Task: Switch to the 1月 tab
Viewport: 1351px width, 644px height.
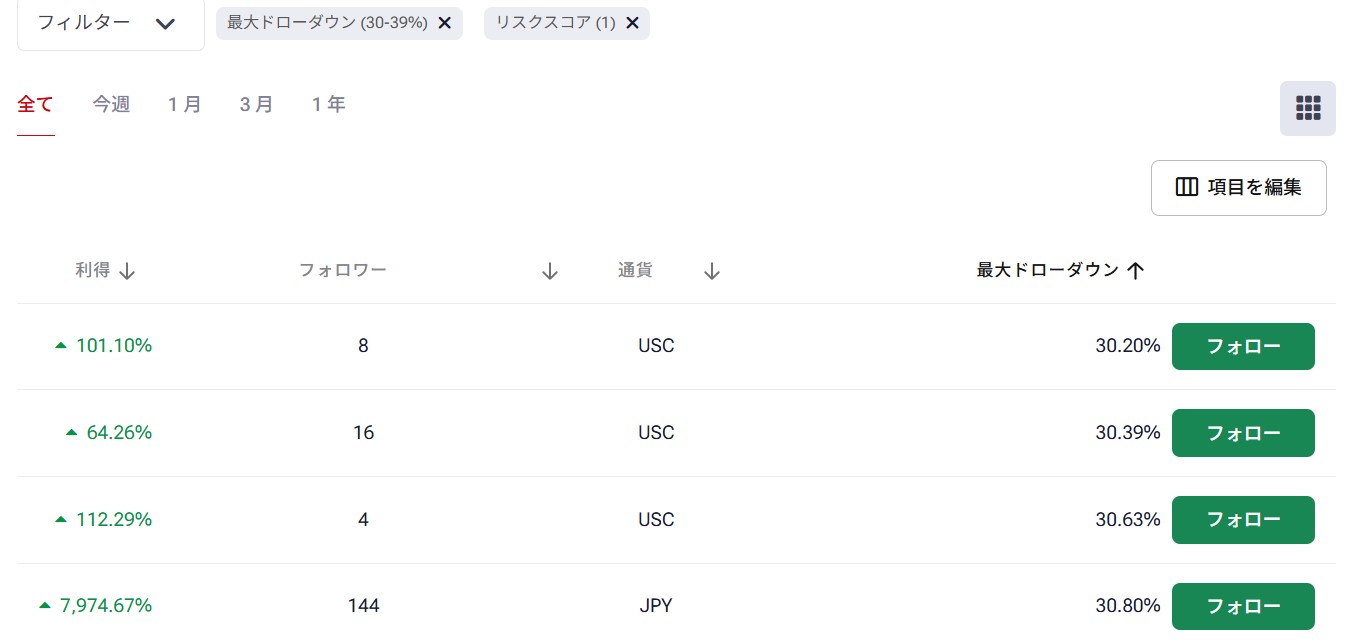Action: [x=185, y=104]
